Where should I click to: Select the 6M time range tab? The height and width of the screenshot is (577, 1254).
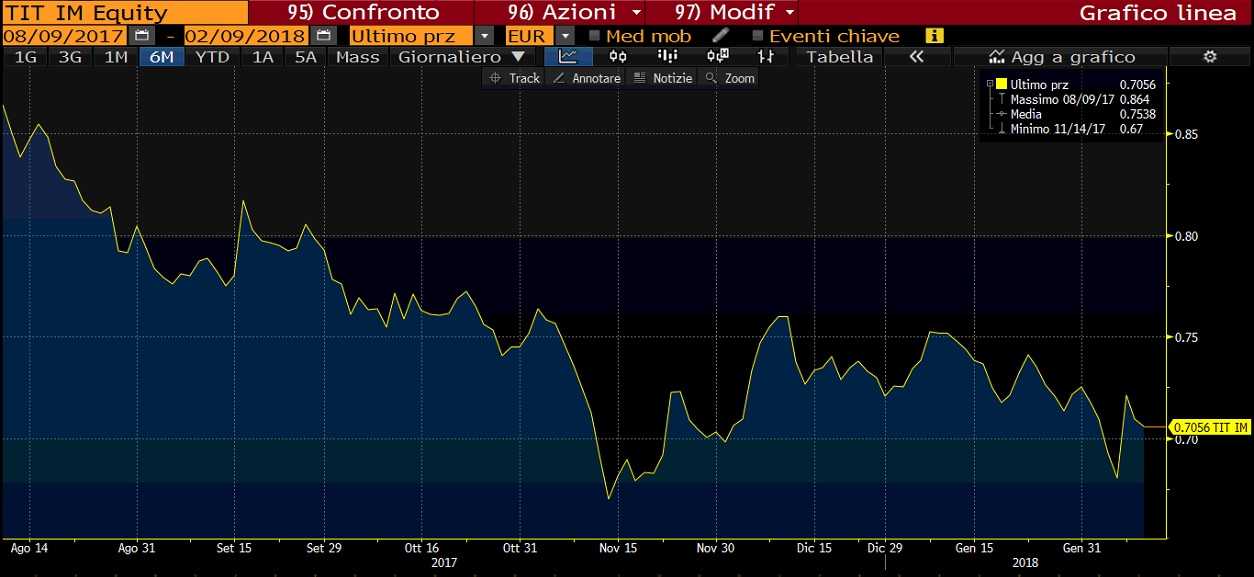tap(161, 57)
